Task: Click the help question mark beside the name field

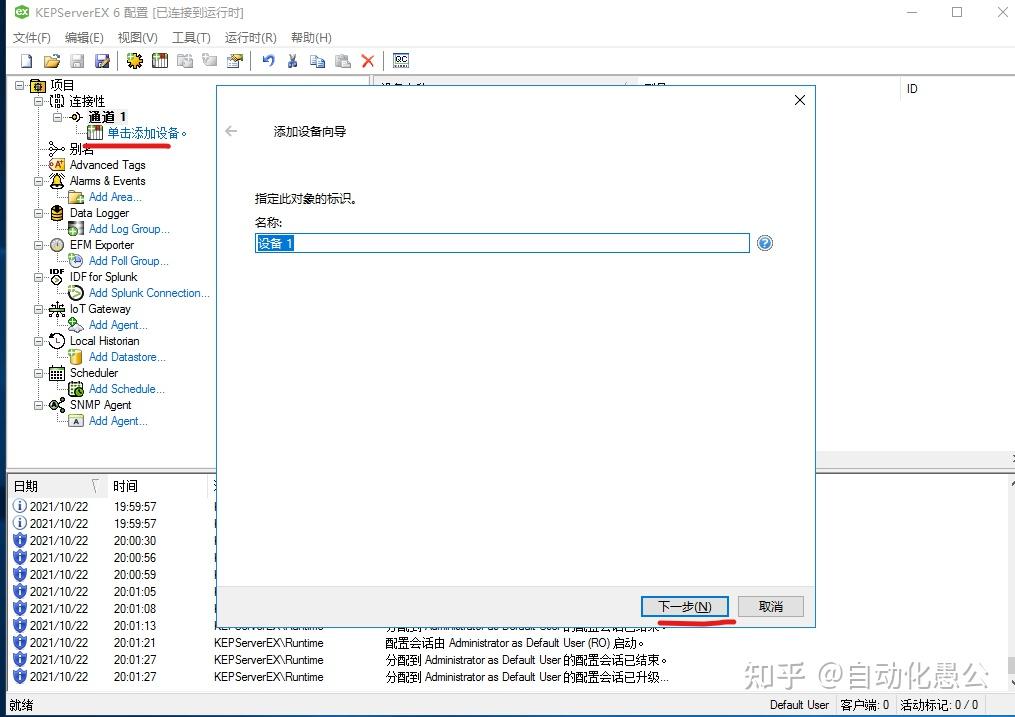Action: tap(764, 242)
